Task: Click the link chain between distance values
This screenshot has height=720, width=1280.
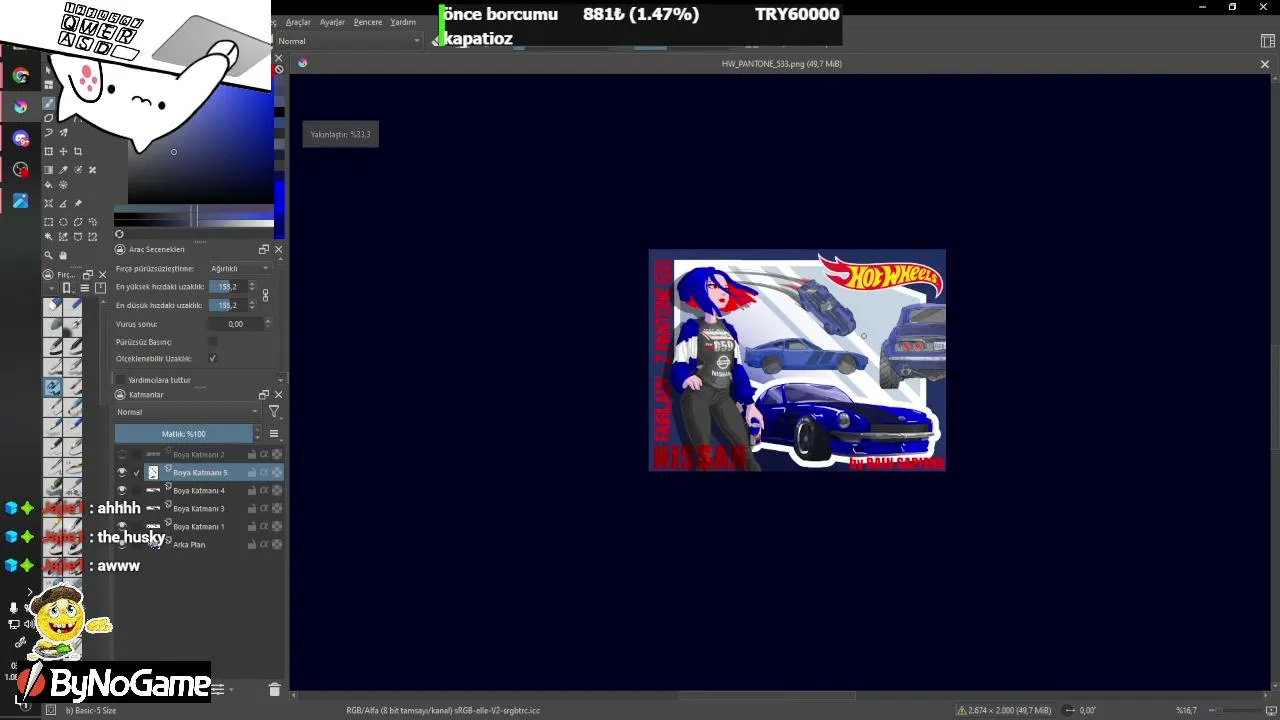Action: pyautogui.click(x=265, y=295)
